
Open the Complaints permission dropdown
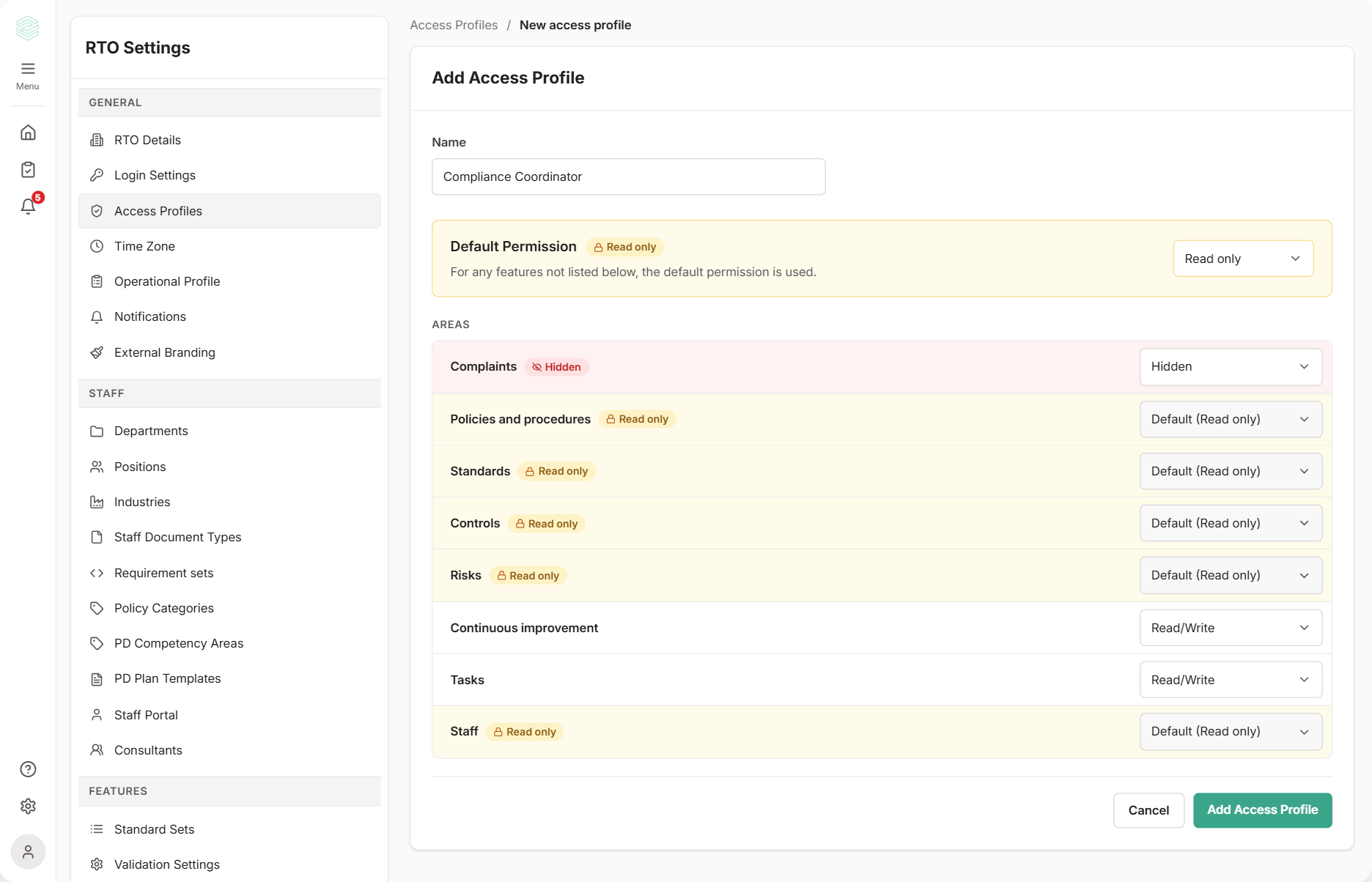click(x=1231, y=366)
